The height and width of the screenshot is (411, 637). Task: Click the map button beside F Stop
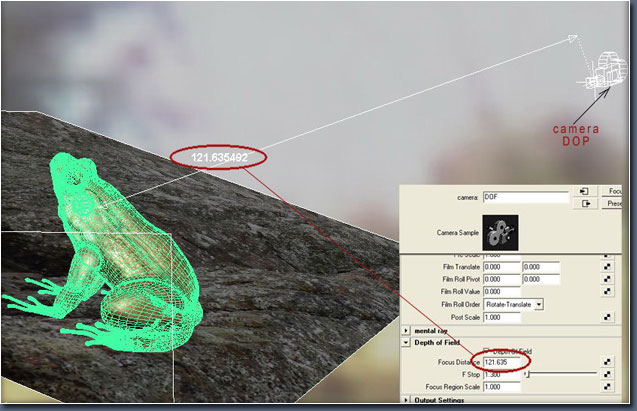click(x=606, y=373)
